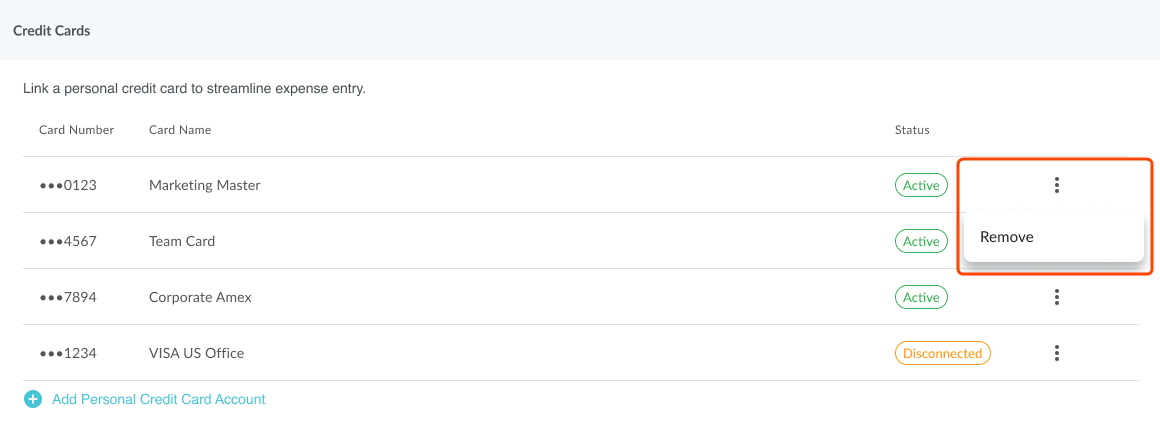Click the card number ending in 0123

click(68, 185)
